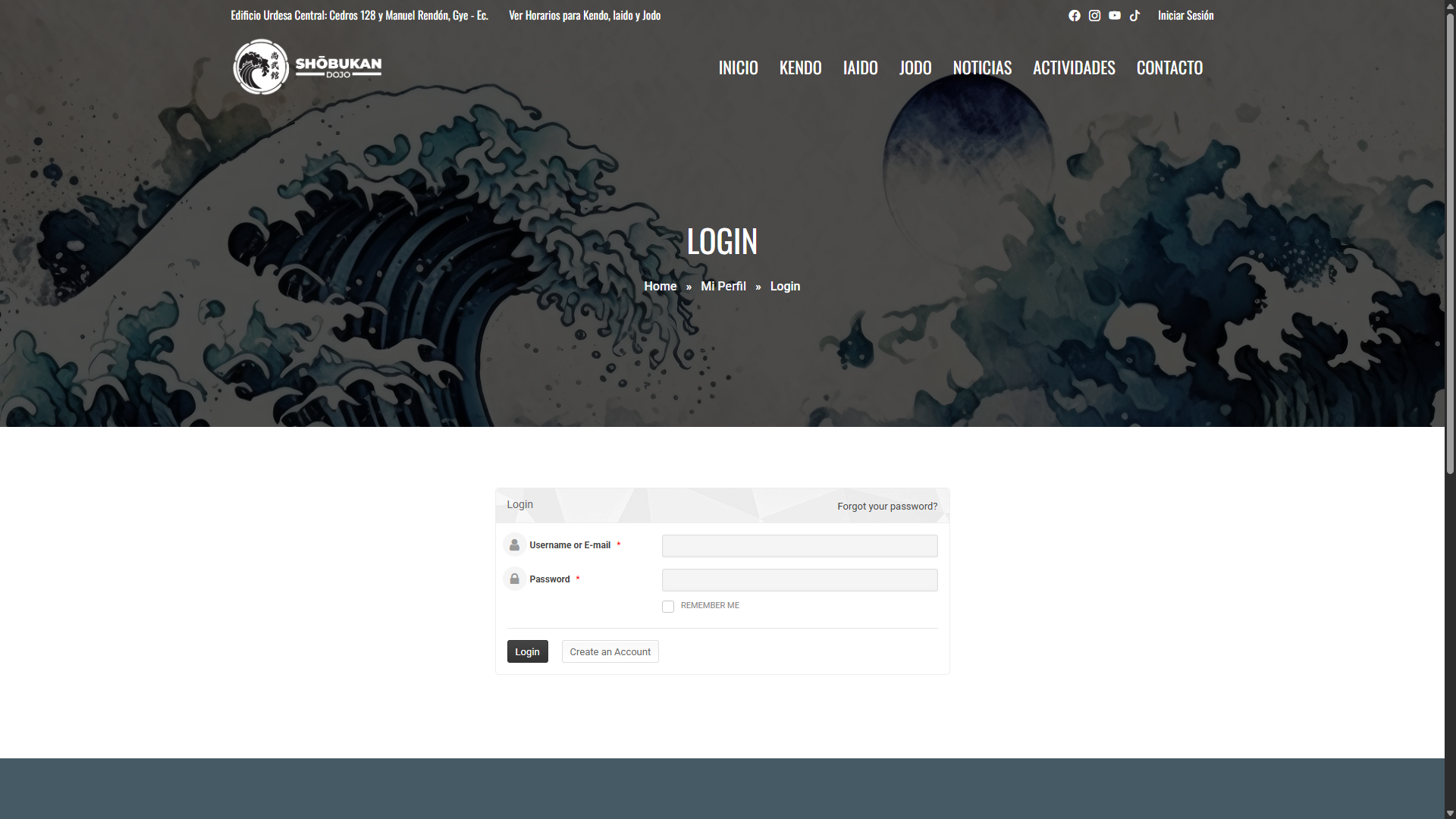Focus the Username or E-mail field
Image resolution: width=1456 pixels, height=819 pixels.
point(799,546)
